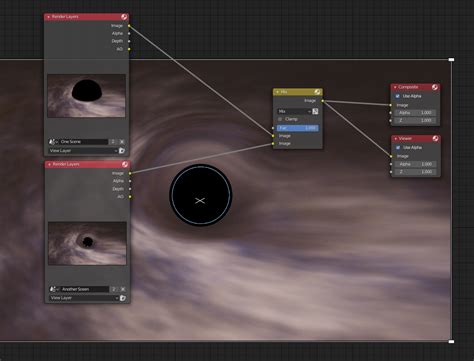Click backdrop bottom-right corner handle
This screenshot has height=361, width=474.
[x=451, y=341]
